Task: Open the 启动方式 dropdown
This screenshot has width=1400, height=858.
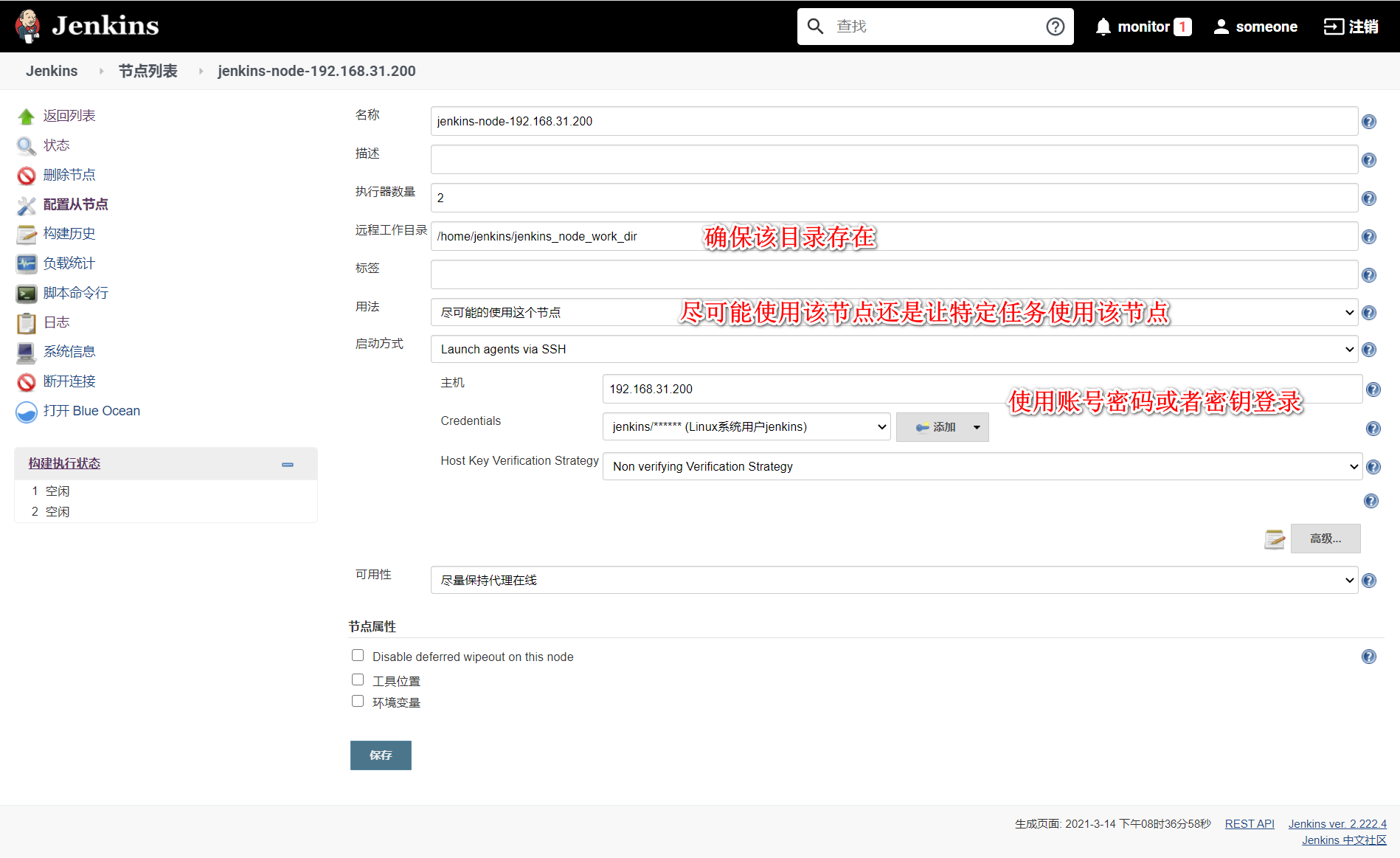Action: point(893,349)
